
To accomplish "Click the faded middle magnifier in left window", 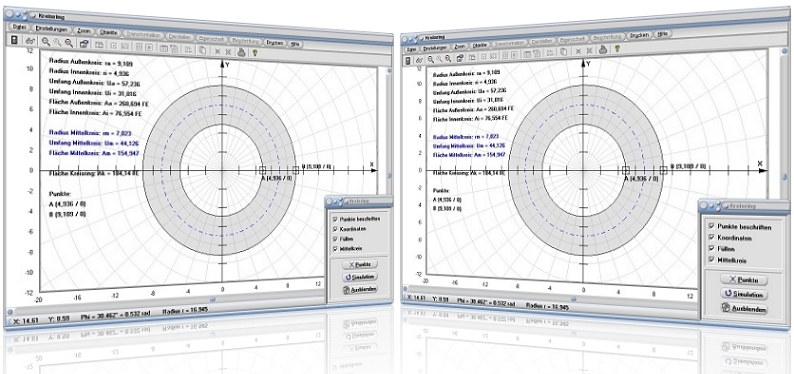I will pos(57,43).
